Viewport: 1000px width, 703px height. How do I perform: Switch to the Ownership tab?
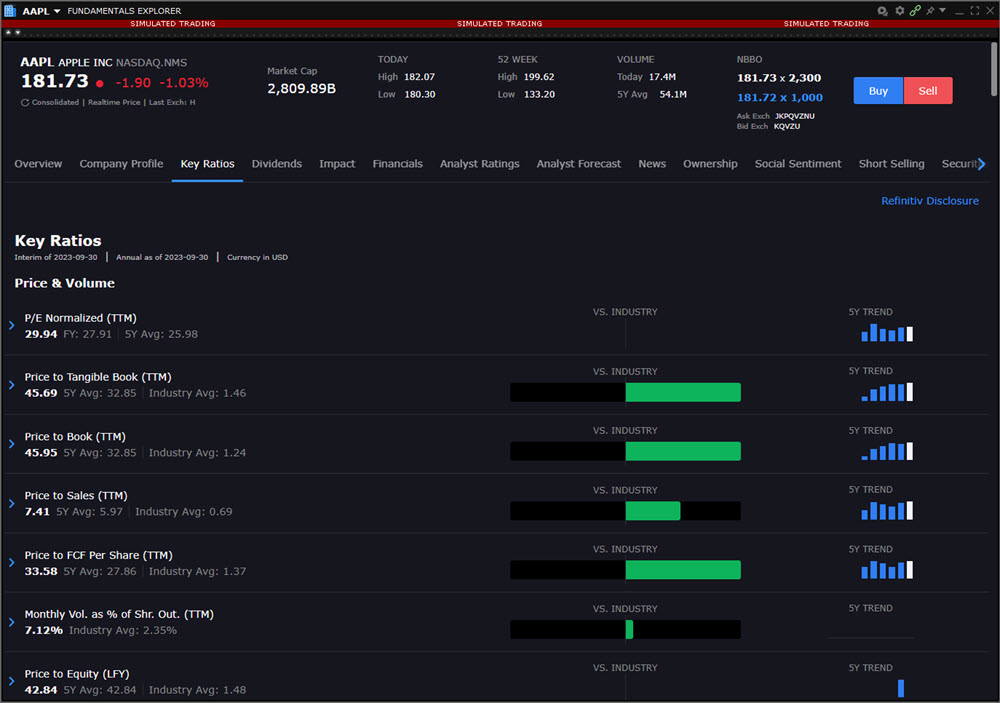click(x=710, y=164)
